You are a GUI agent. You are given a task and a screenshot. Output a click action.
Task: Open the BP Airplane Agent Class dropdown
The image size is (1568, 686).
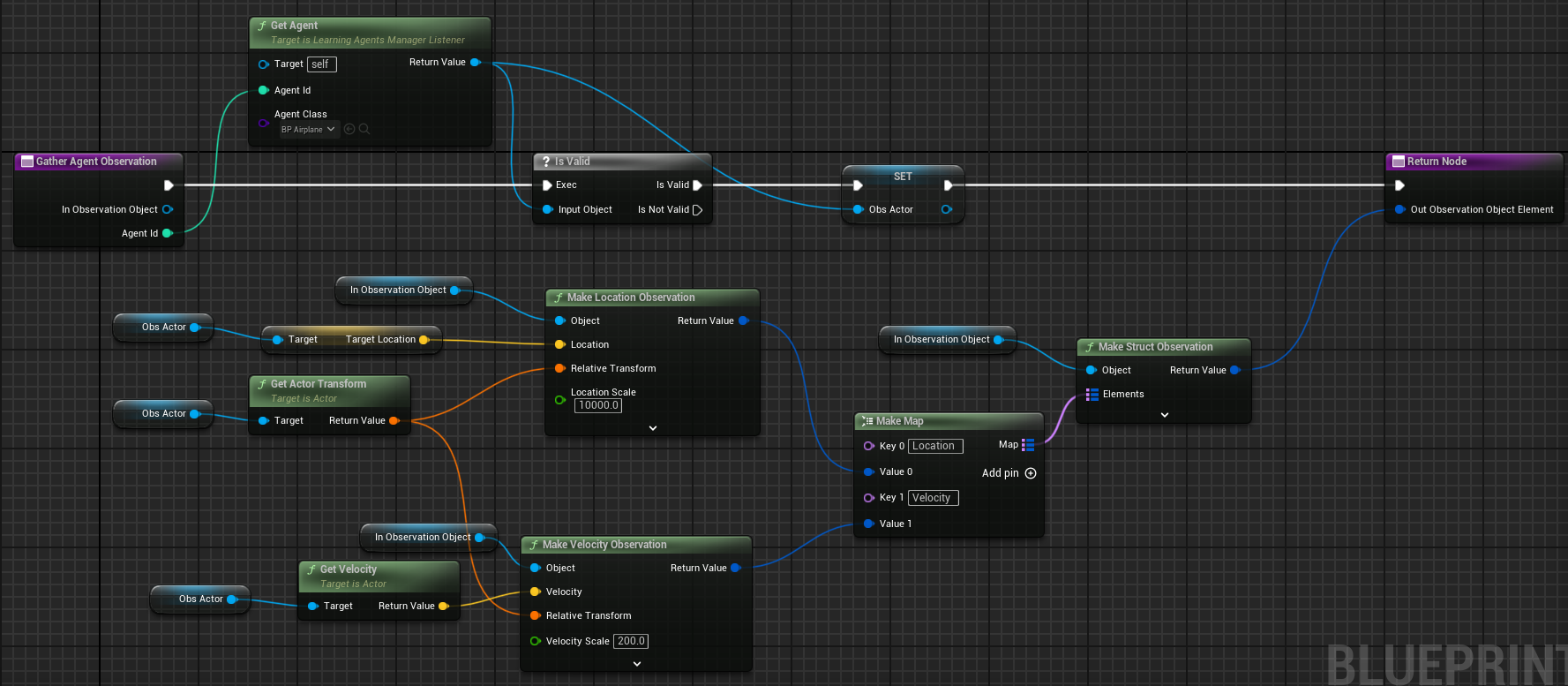[308, 130]
